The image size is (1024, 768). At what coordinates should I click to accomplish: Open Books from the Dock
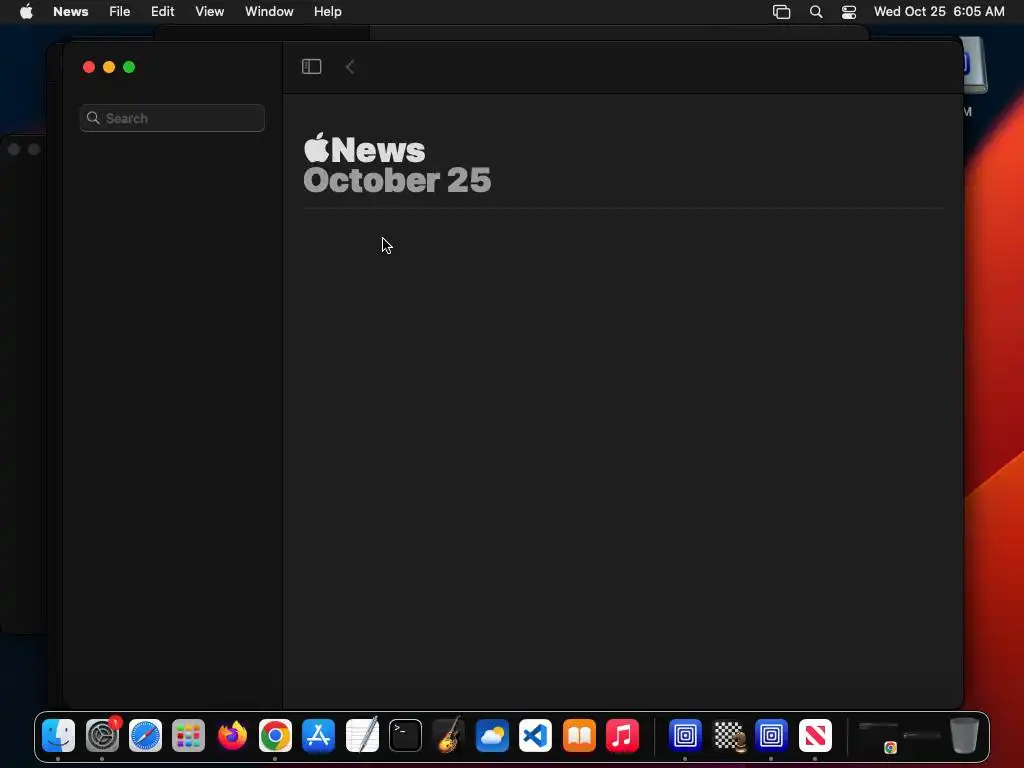point(579,736)
